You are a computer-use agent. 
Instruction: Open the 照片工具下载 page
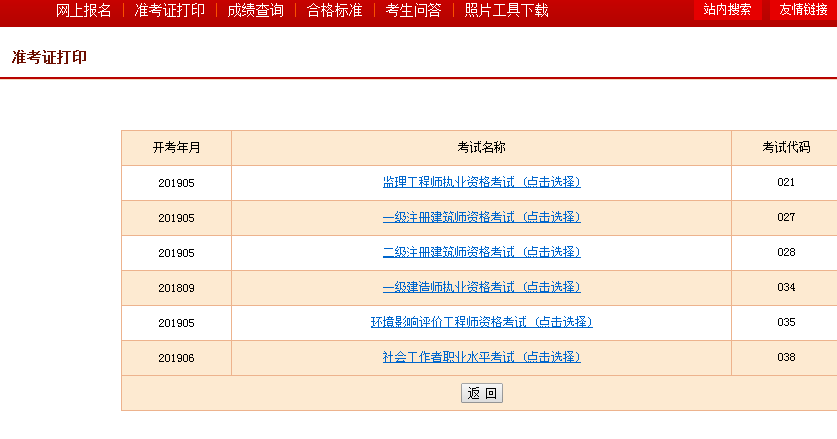[506, 10]
